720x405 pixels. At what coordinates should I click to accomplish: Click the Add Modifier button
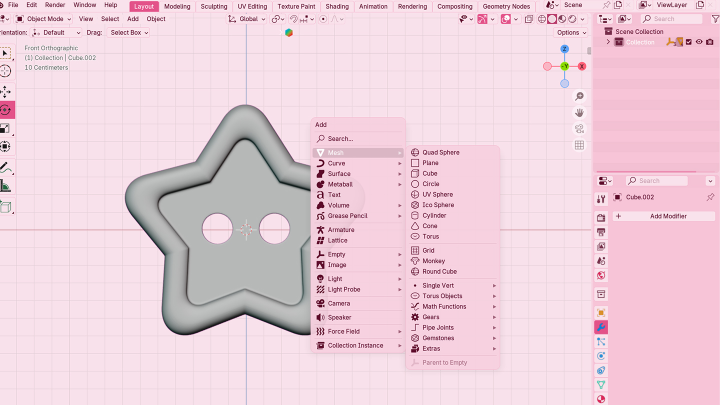tap(664, 216)
